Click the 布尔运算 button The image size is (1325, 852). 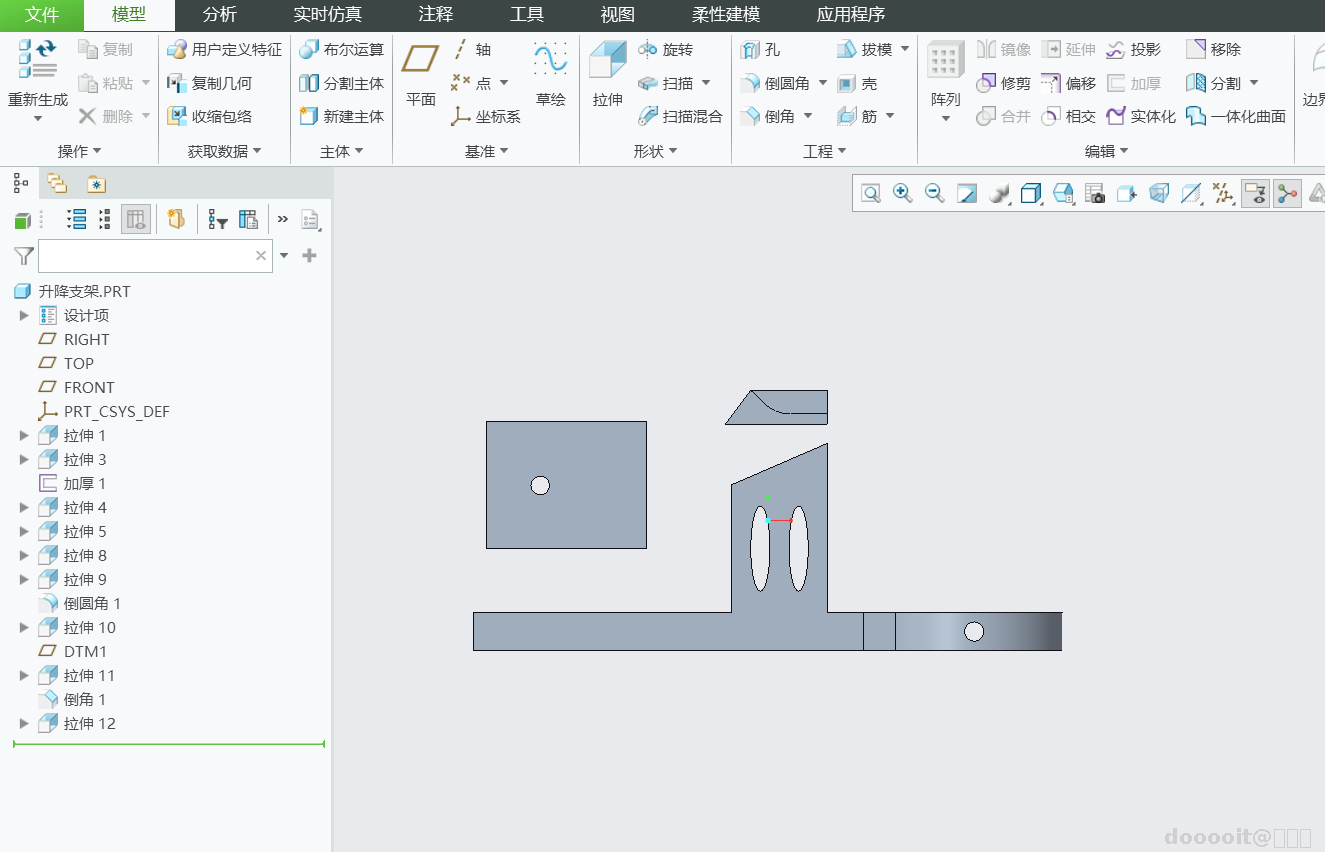pyautogui.click(x=342, y=50)
